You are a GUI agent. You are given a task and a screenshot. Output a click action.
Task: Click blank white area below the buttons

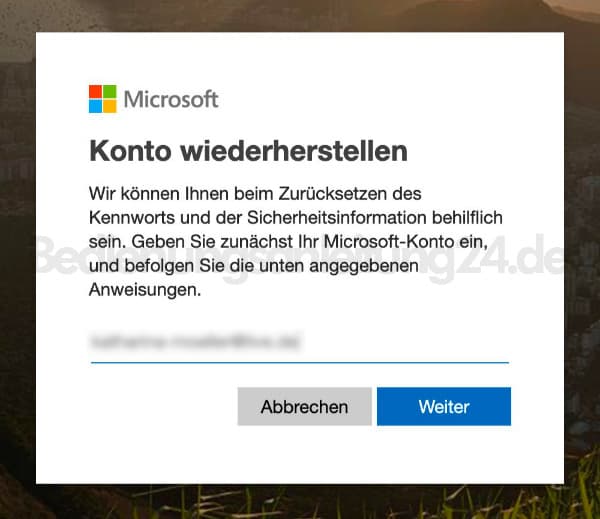tap(300, 455)
